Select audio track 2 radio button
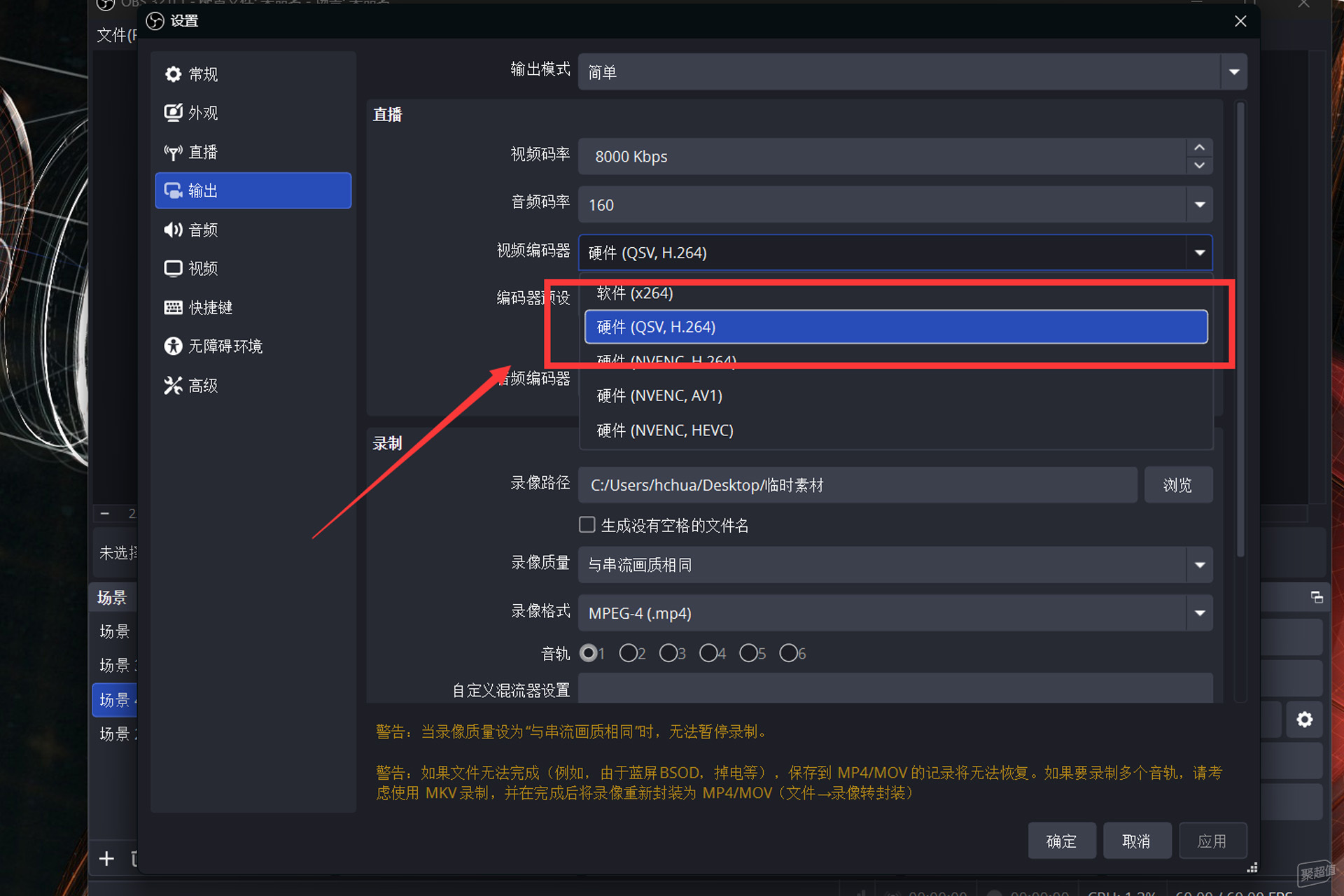This screenshot has width=1344, height=896. pos(628,653)
